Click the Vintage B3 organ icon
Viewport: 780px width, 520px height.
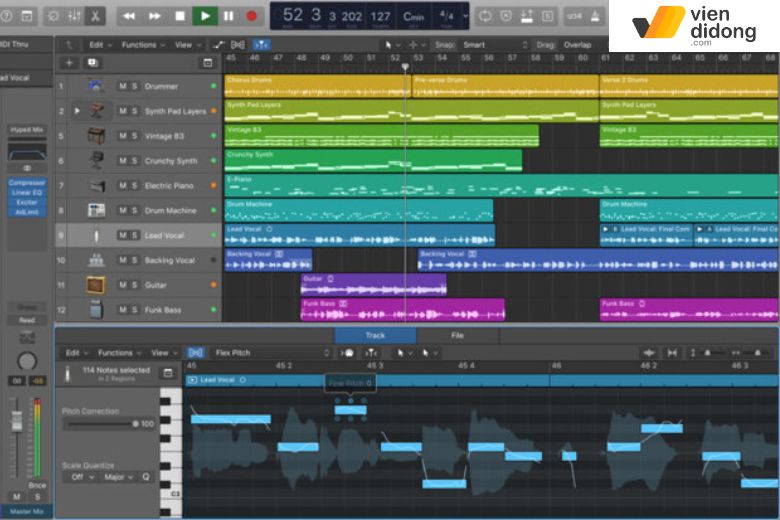(x=96, y=136)
